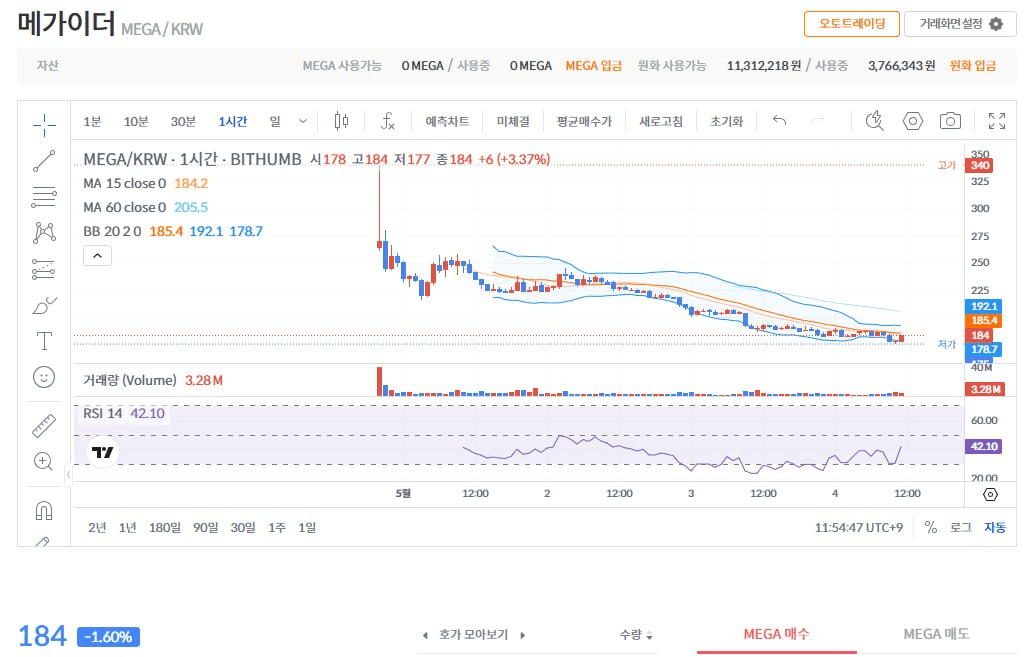
Task: Set time range to 1일
Action: click(307, 528)
